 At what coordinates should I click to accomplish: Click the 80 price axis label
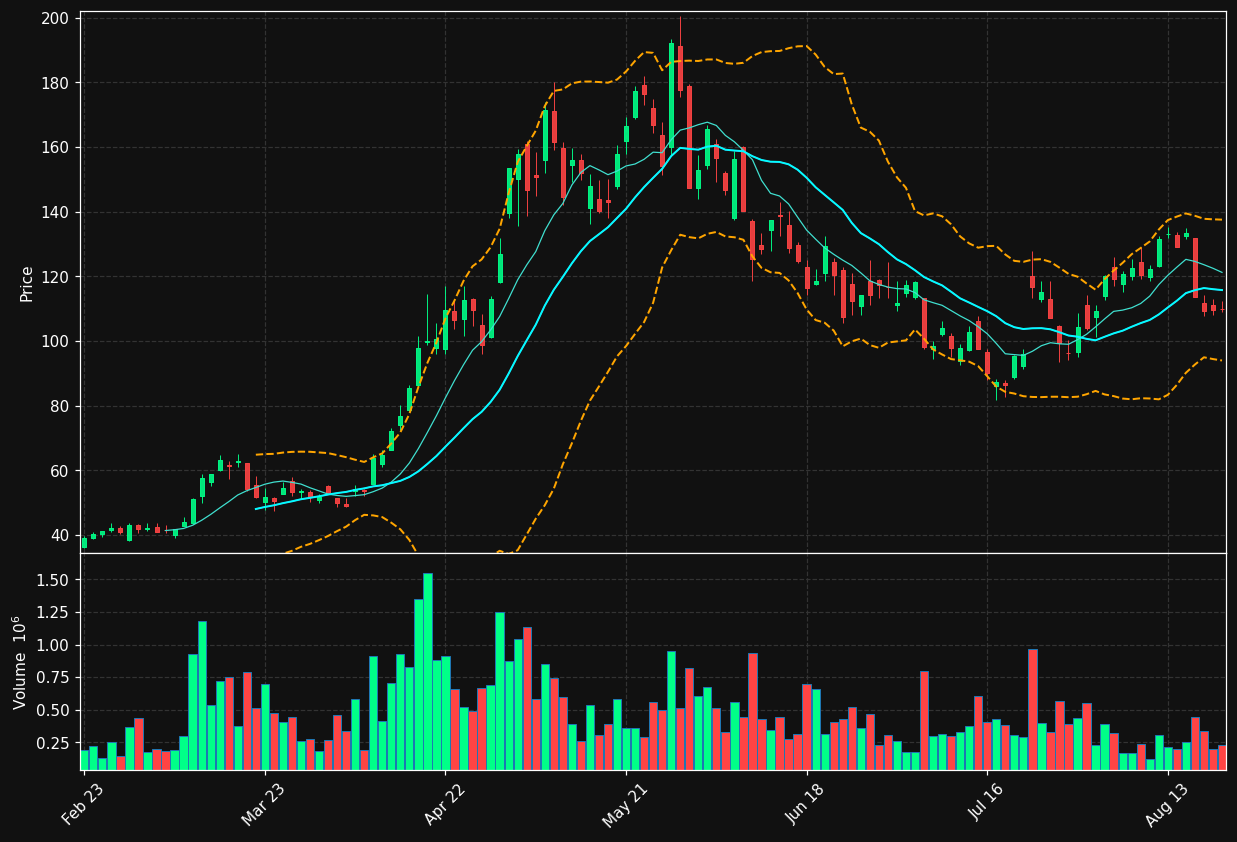pyautogui.click(x=60, y=406)
